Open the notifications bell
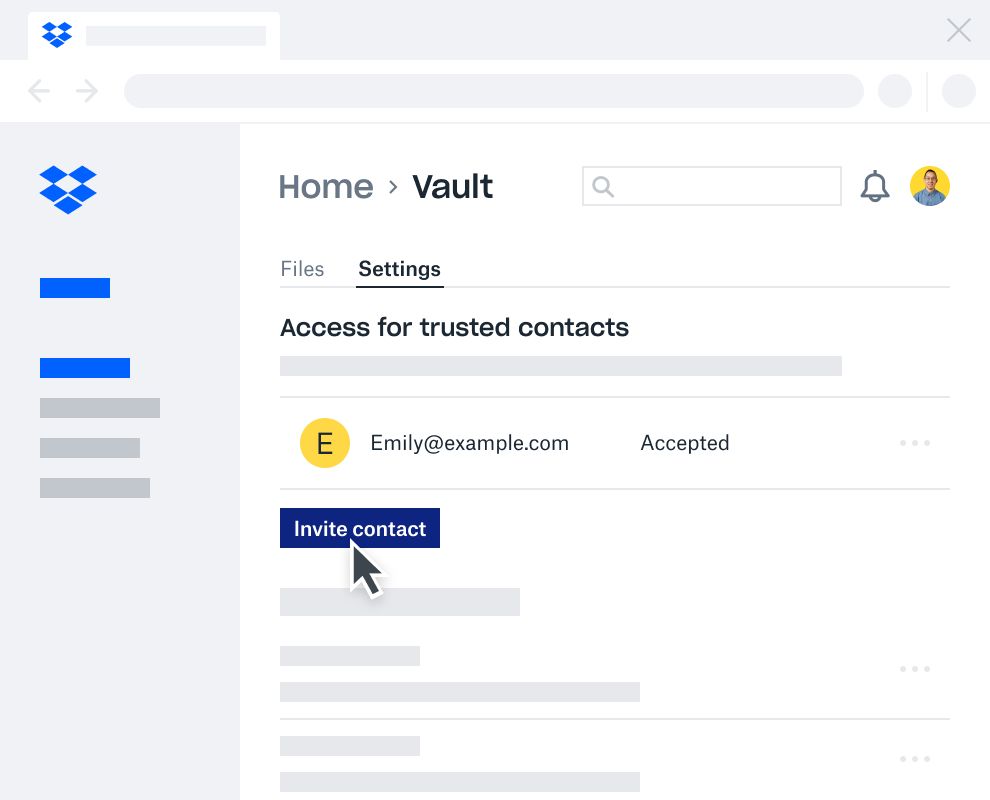 coord(875,186)
